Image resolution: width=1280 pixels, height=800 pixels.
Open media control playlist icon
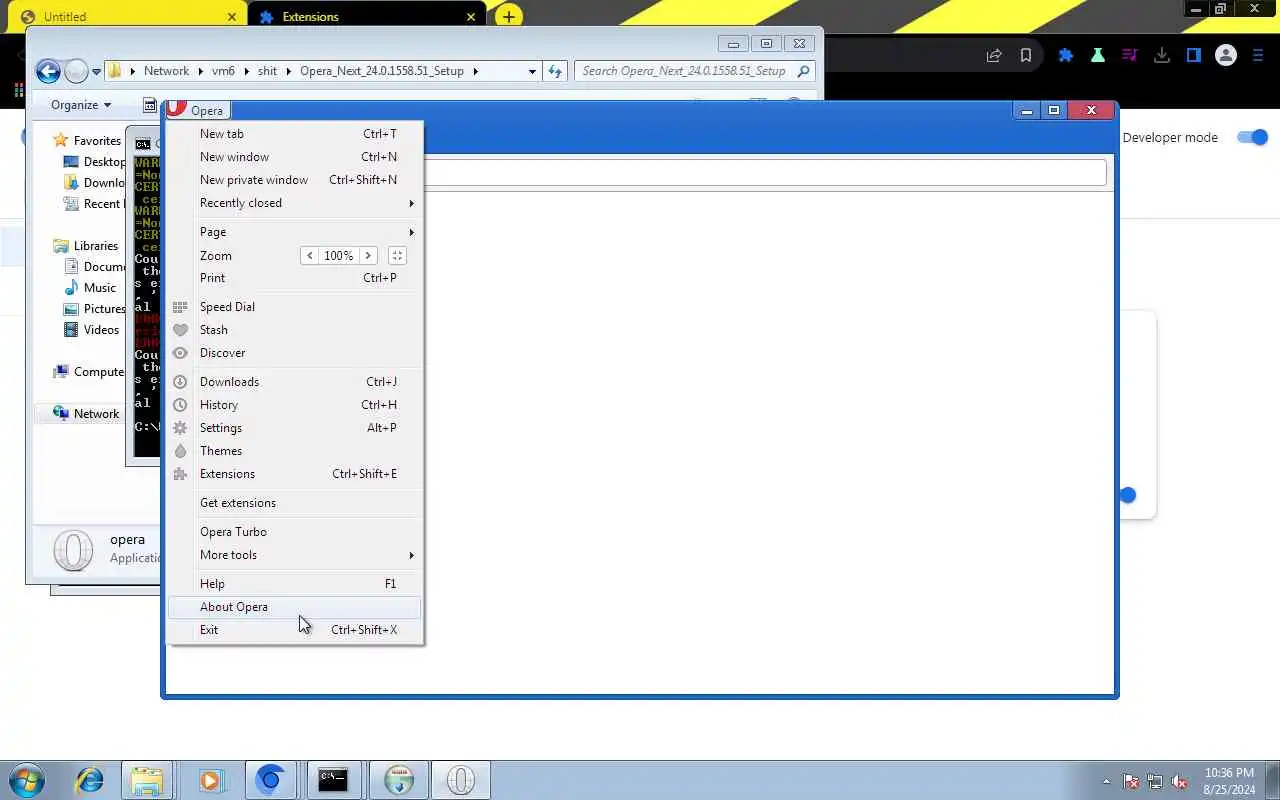(x=1130, y=56)
